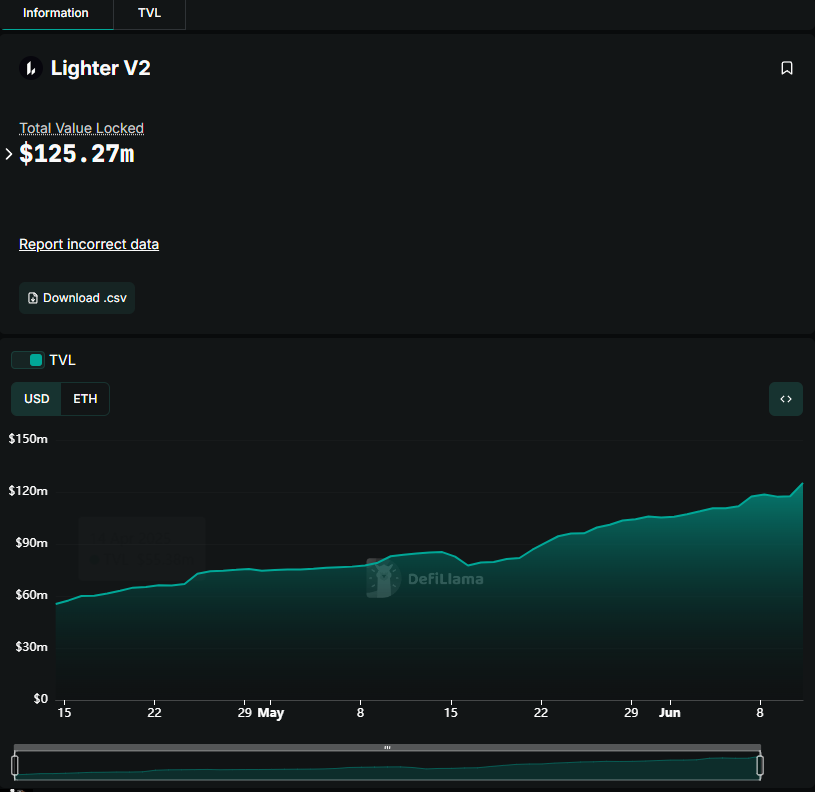Click the file icon in Download .csv

pyautogui.click(x=33, y=298)
